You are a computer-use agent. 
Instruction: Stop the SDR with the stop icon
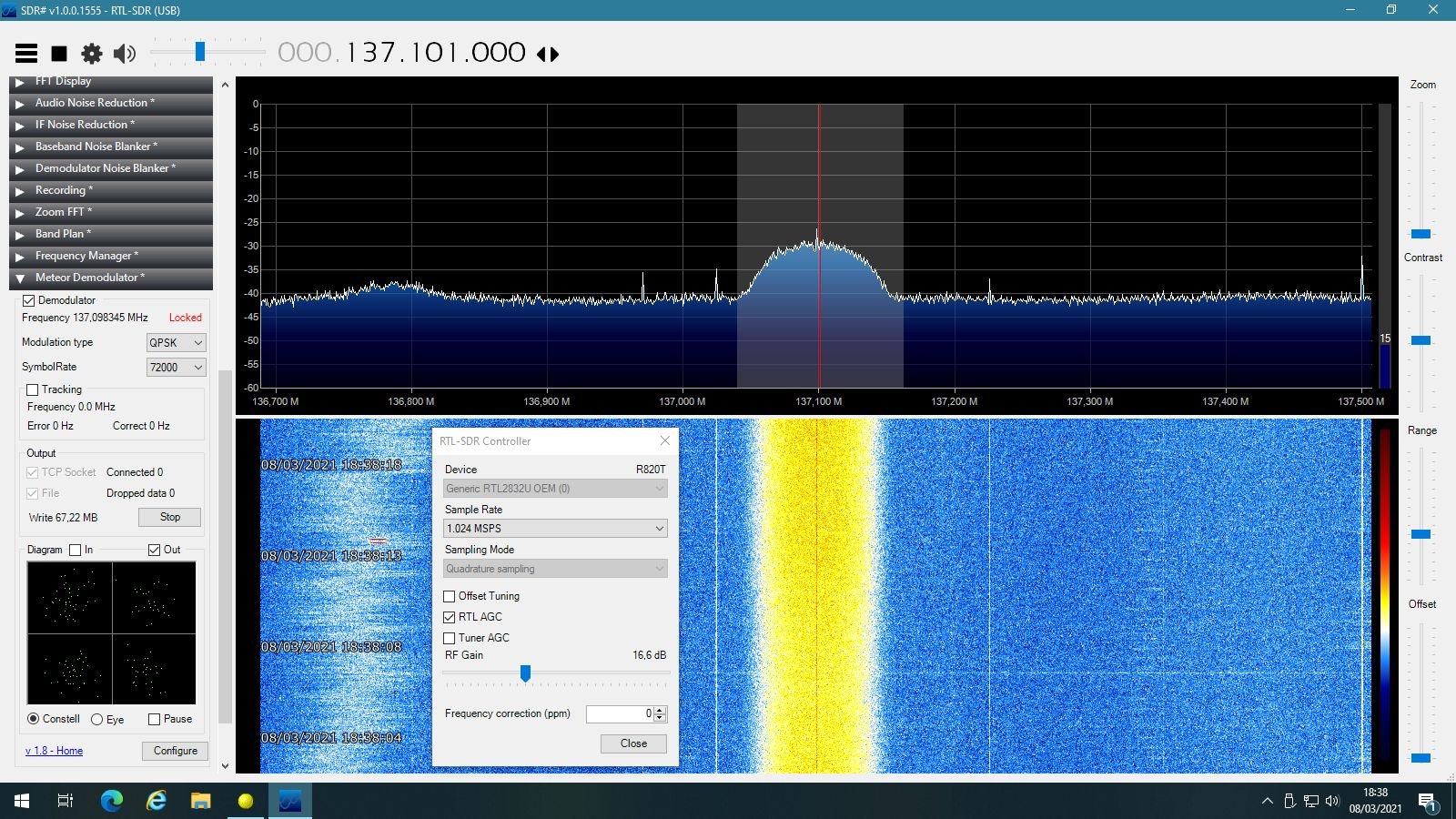[59, 54]
